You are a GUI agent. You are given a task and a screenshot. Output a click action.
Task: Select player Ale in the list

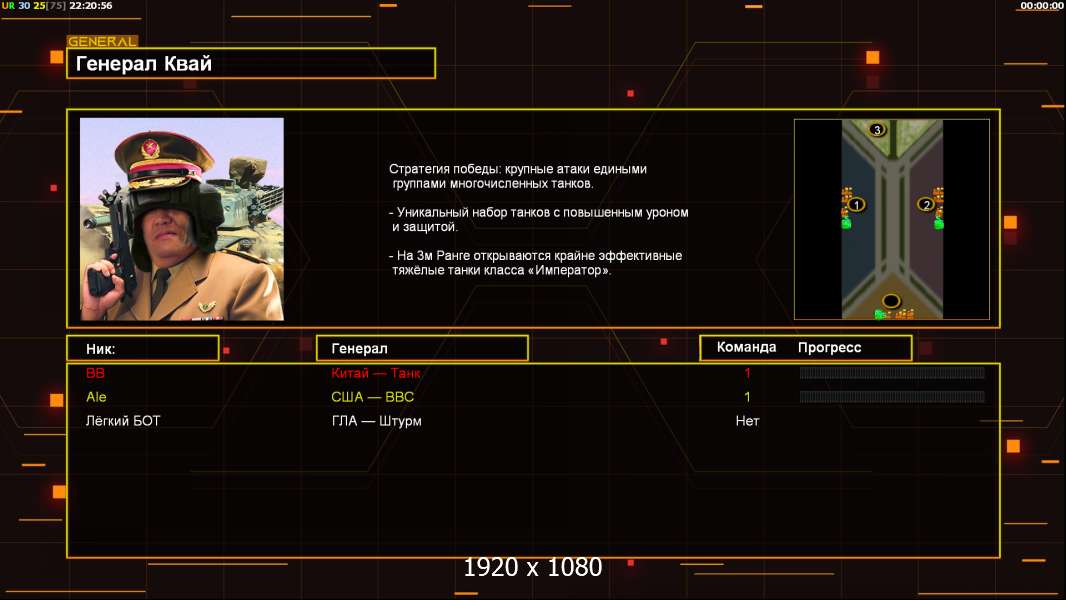tap(97, 397)
